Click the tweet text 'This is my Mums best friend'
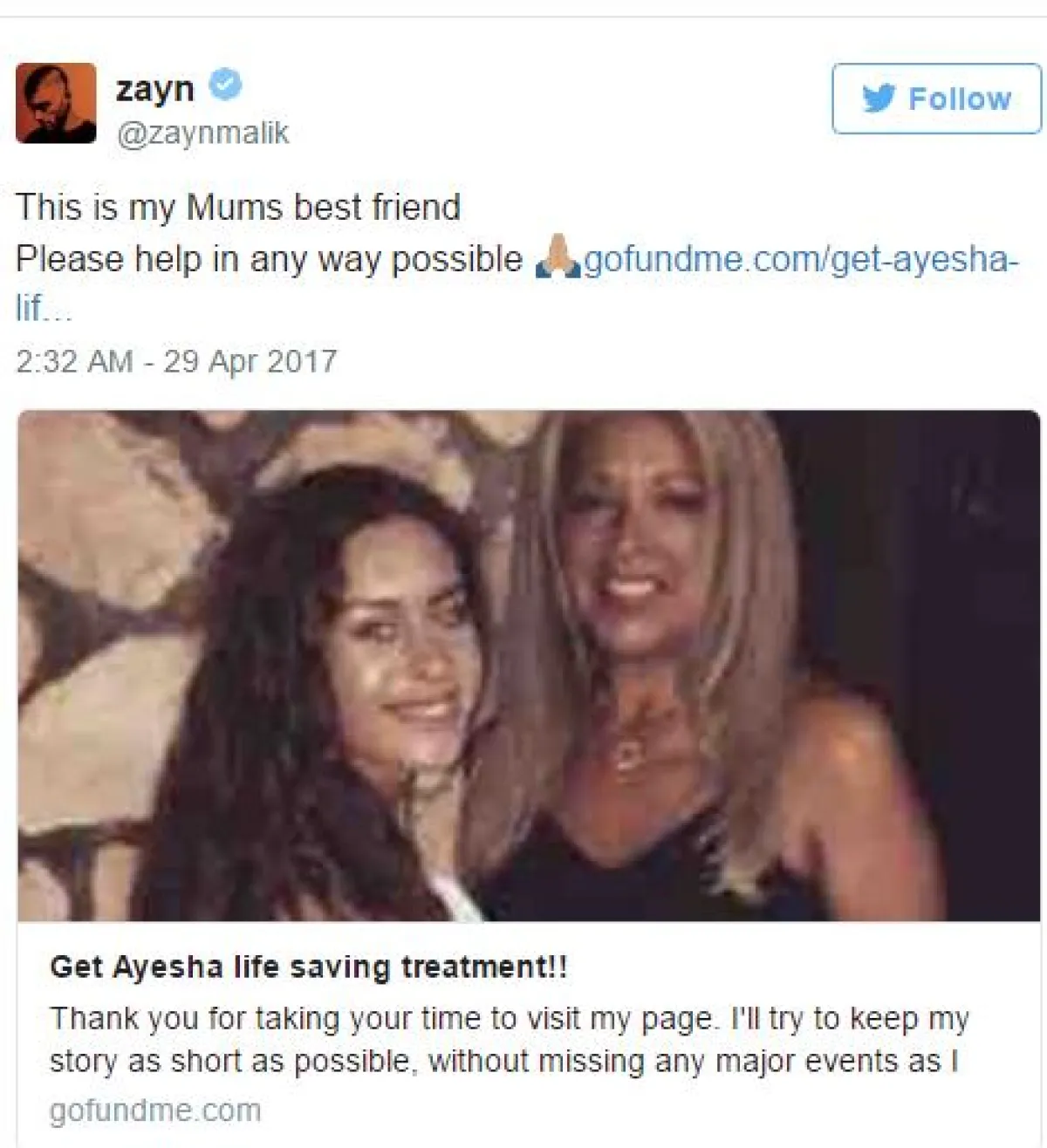Image resolution: width=1047 pixels, height=1148 pixels. click(x=238, y=208)
